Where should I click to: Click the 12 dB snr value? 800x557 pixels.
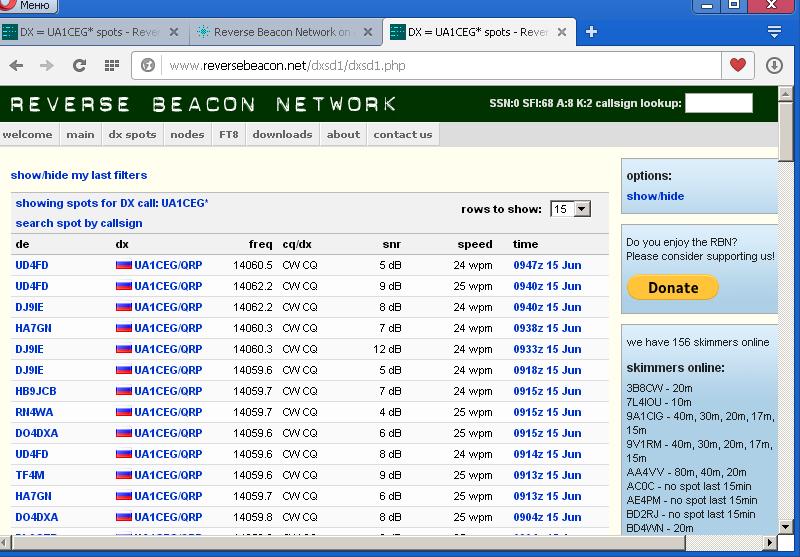[x=387, y=349]
